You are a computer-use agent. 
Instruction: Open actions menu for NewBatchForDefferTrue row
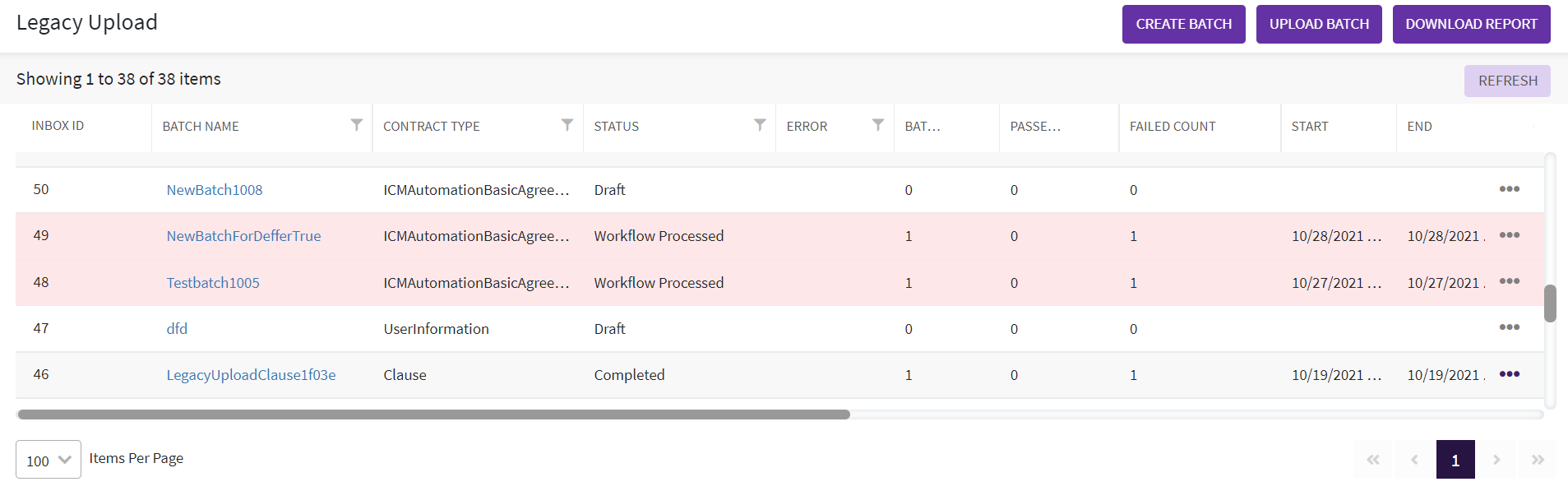[1509, 235]
